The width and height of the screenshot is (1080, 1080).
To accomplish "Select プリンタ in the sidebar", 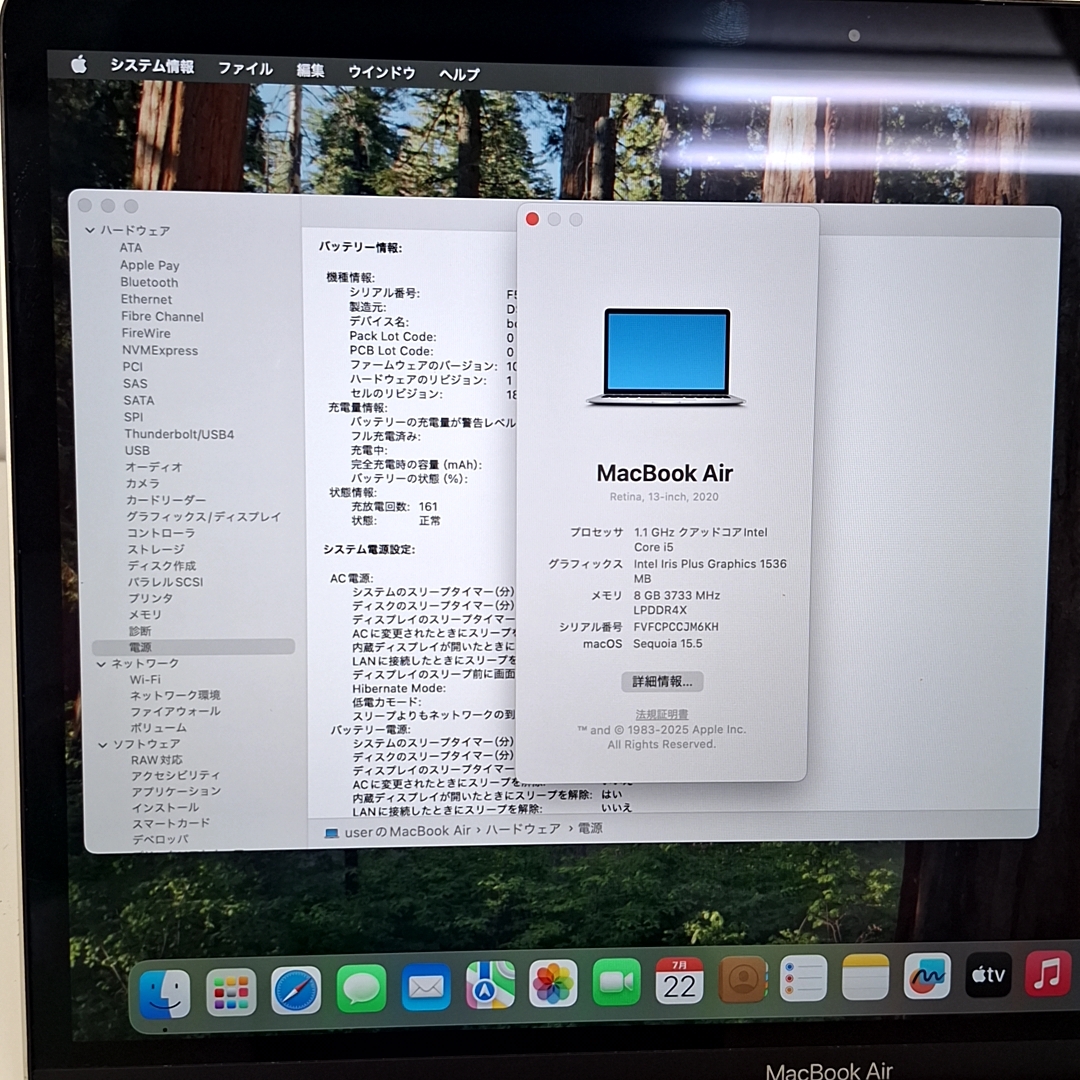I will click(x=150, y=599).
